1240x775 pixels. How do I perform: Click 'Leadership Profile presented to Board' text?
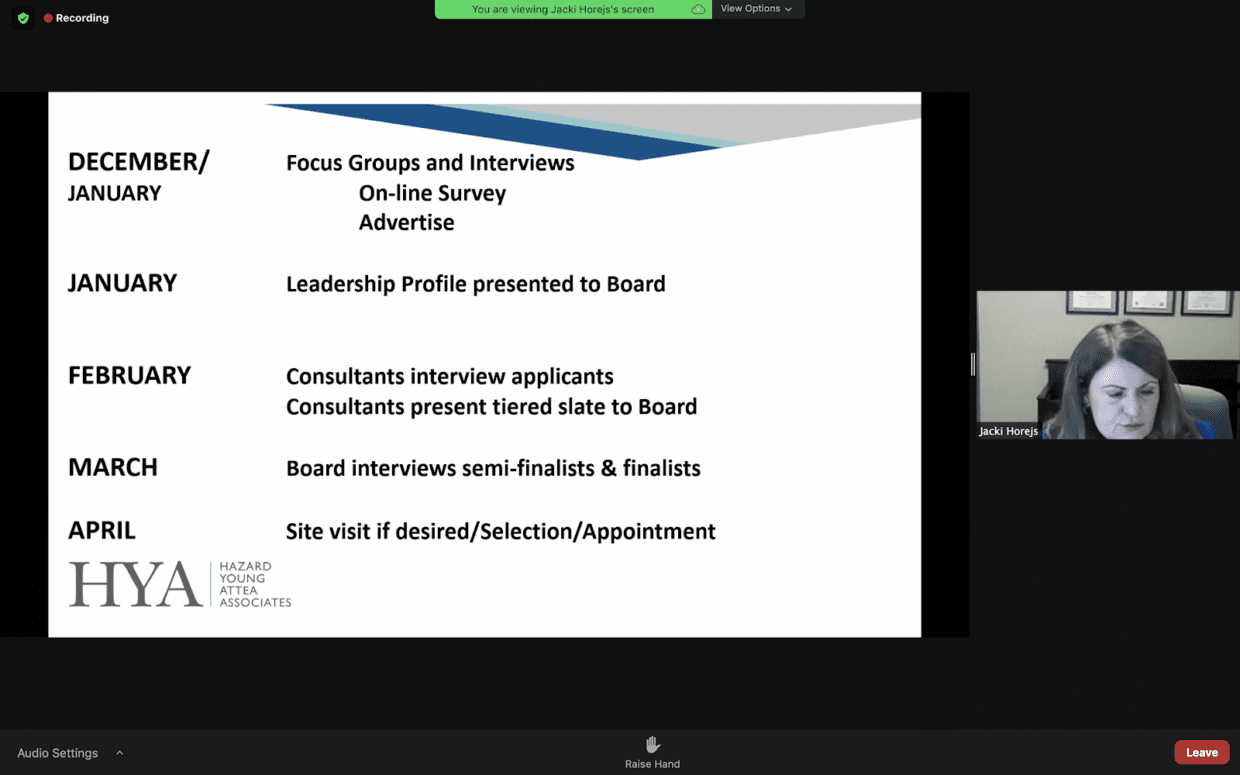tap(476, 284)
